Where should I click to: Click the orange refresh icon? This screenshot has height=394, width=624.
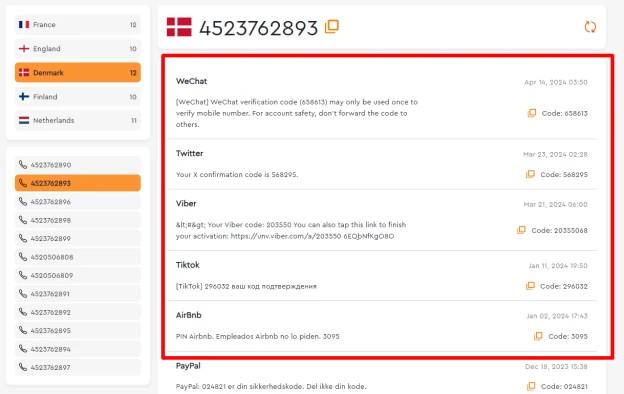(x=590, y=27)
